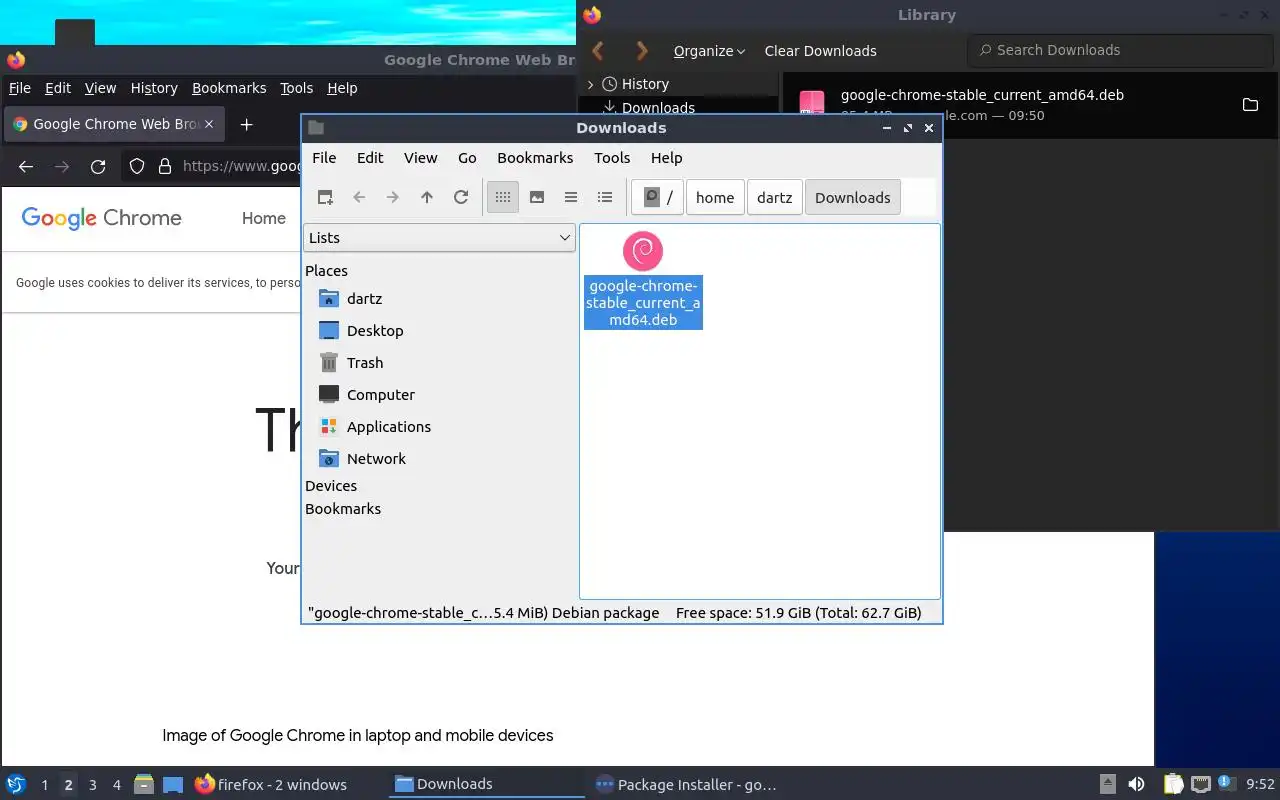This screenshot has height=800, width=1280.
Task: Click the Firefox tracking protection shield icon
Action: 138,167
